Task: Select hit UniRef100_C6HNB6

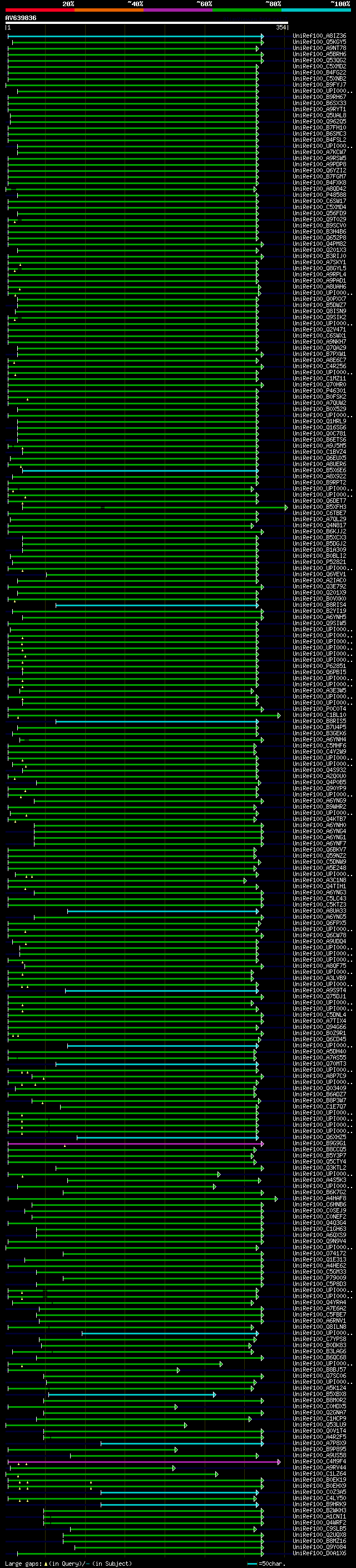Action: click(x=319, y=1205)
